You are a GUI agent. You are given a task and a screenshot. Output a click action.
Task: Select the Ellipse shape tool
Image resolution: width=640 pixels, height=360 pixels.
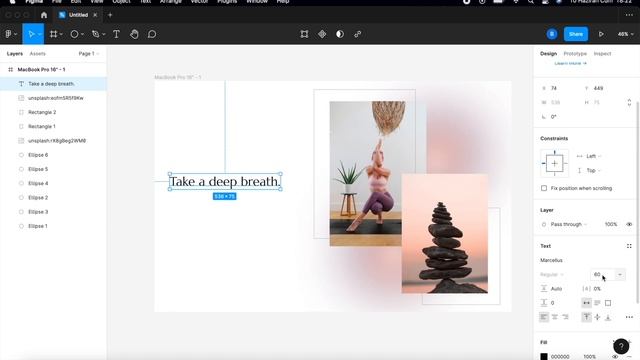coord(74,34)
